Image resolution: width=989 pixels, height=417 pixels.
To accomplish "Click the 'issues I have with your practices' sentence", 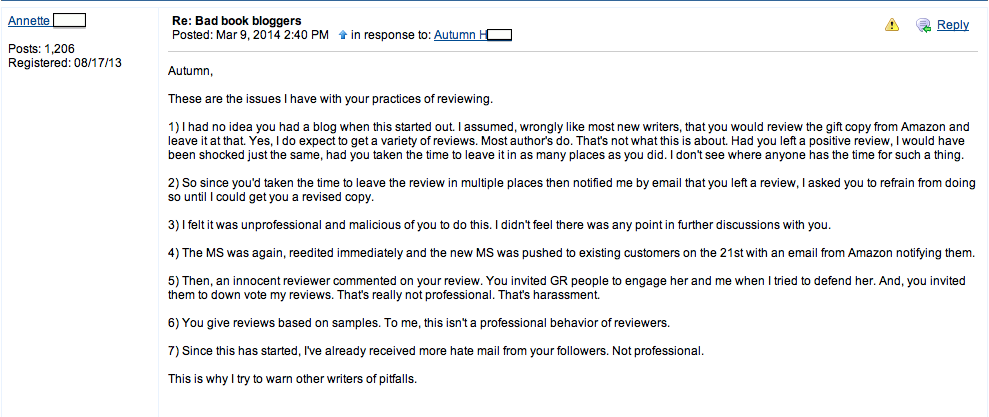I will click(x=335, y=99).
